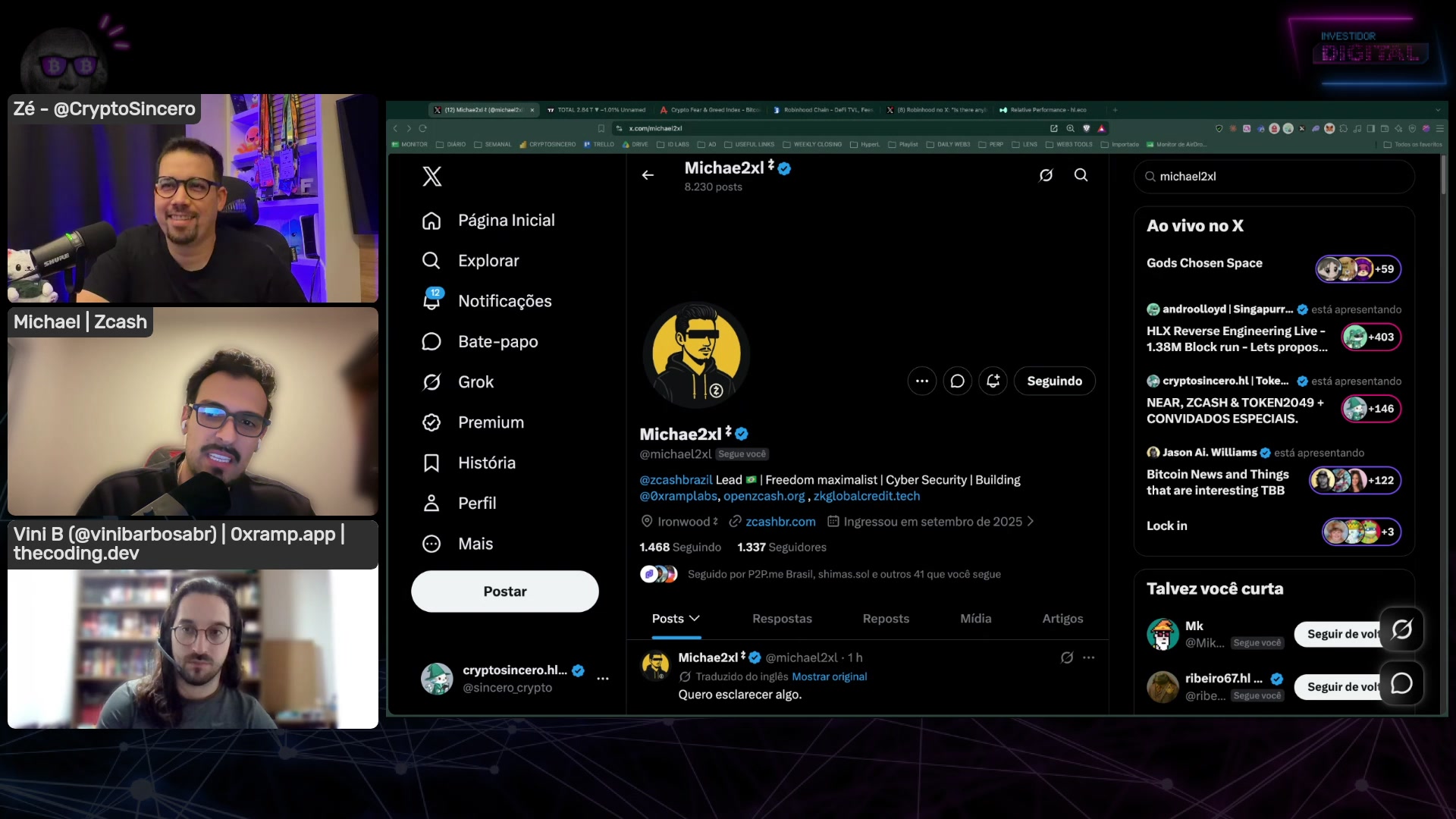Open the extensions puzzle icon
This screenshot has width=1456, height=819.
point(1344,129)
